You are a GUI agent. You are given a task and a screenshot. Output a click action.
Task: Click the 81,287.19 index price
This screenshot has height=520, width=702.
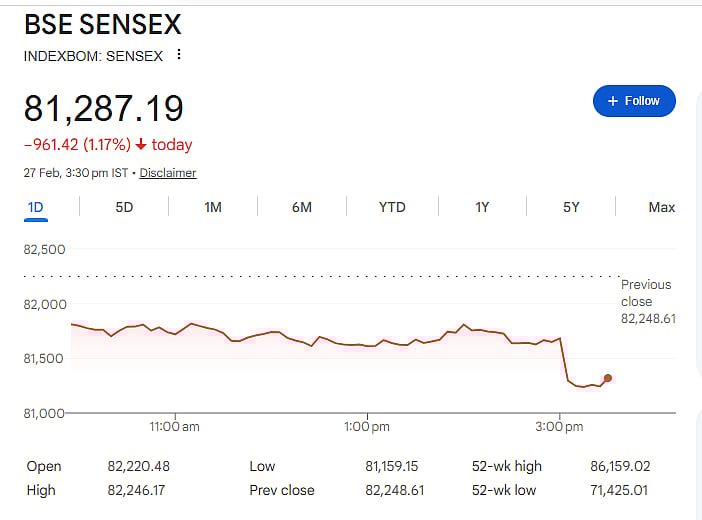coord(104,109)
